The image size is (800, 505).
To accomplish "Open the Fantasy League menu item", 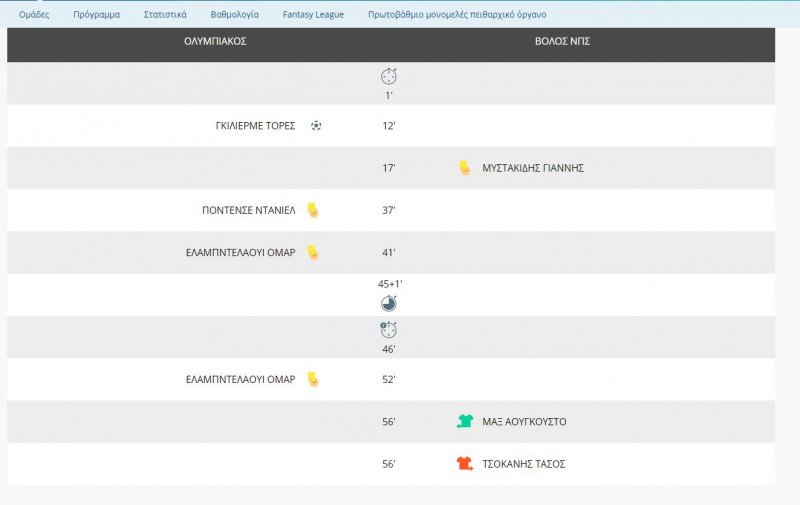I will click(313, 15).
